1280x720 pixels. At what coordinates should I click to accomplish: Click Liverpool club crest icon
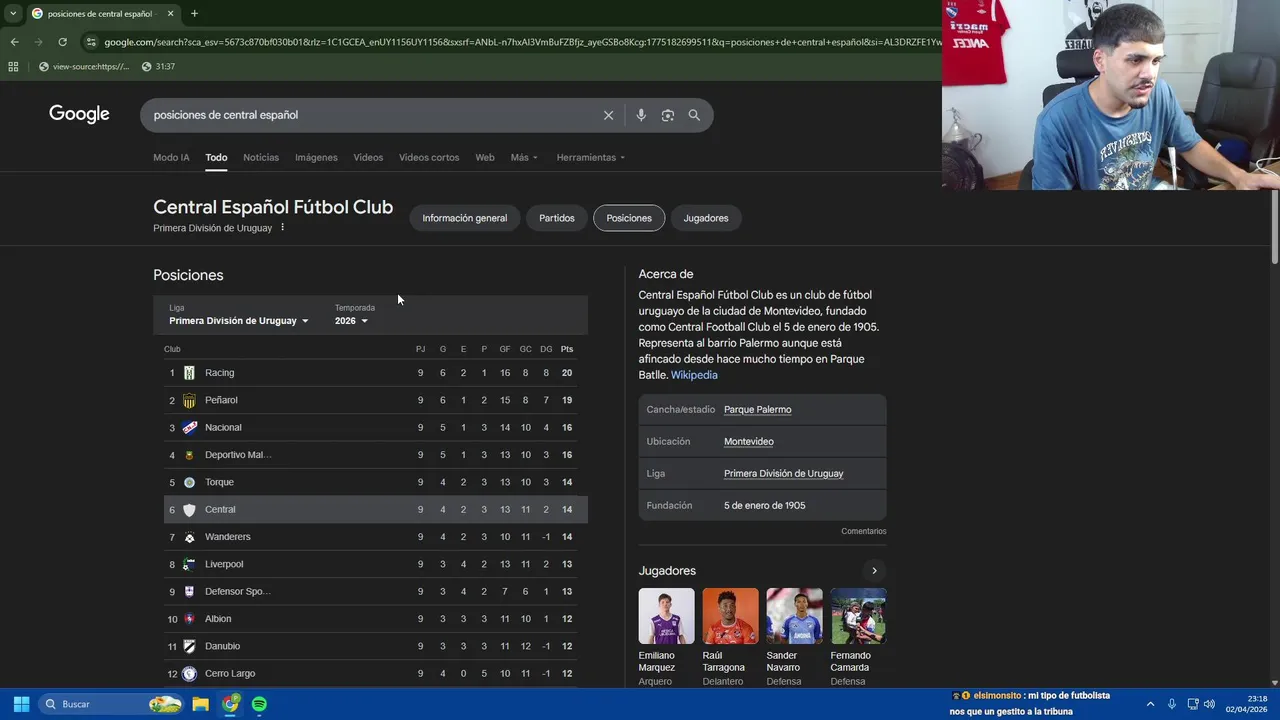(x=189, y=564)
